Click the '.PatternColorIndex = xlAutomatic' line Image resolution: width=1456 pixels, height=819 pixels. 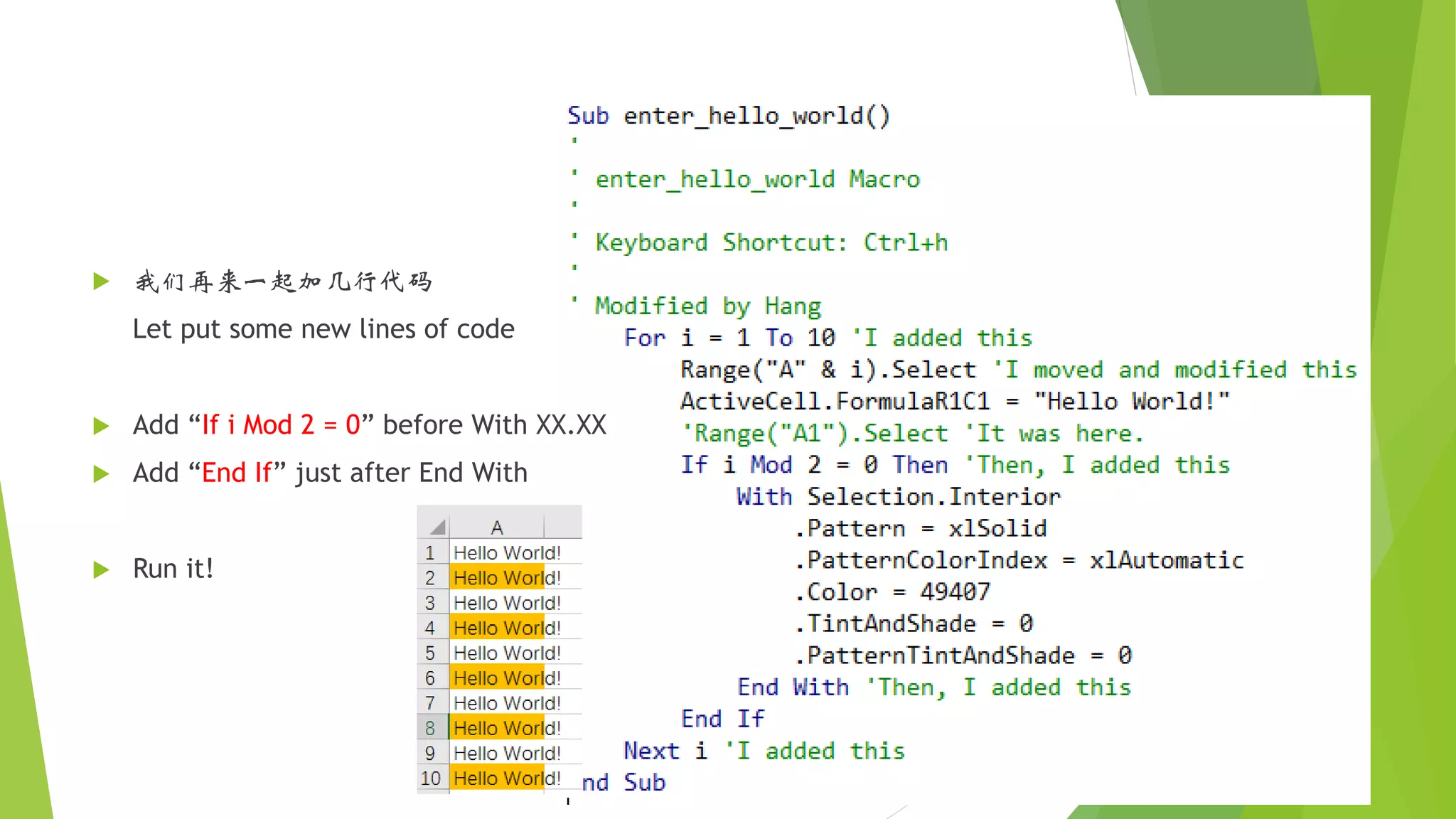tap(1019, 560)
